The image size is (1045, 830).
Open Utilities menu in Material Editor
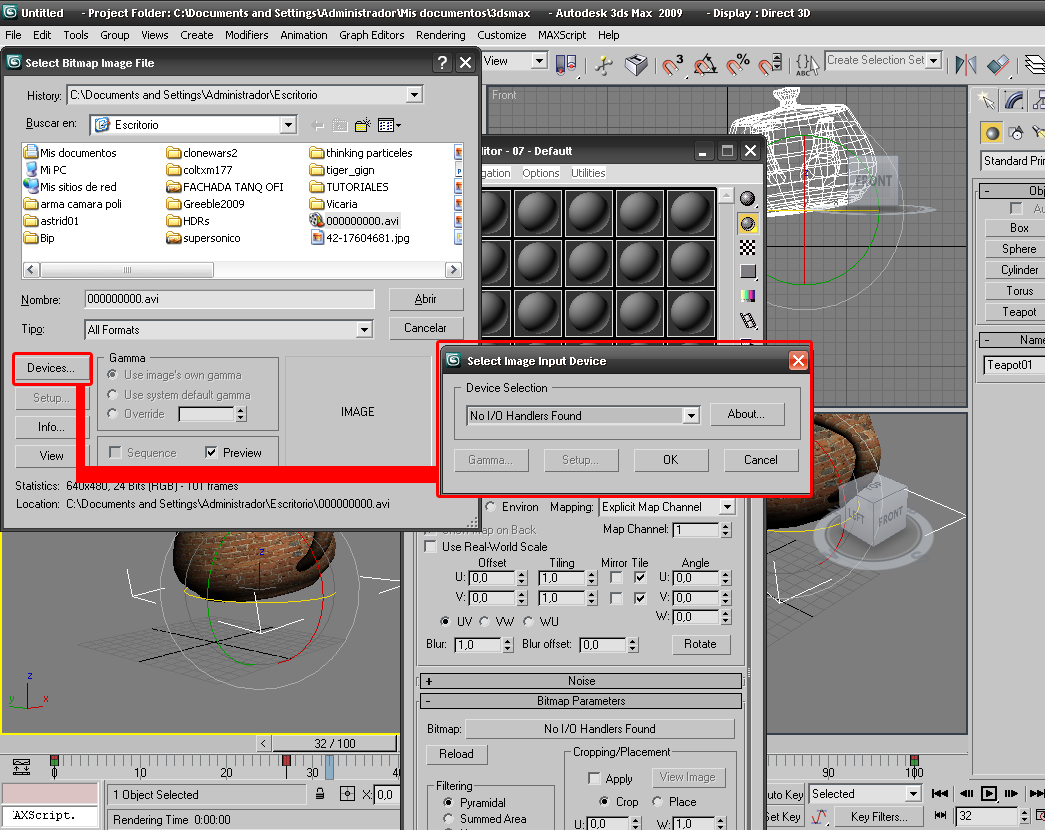click(588, 173)
